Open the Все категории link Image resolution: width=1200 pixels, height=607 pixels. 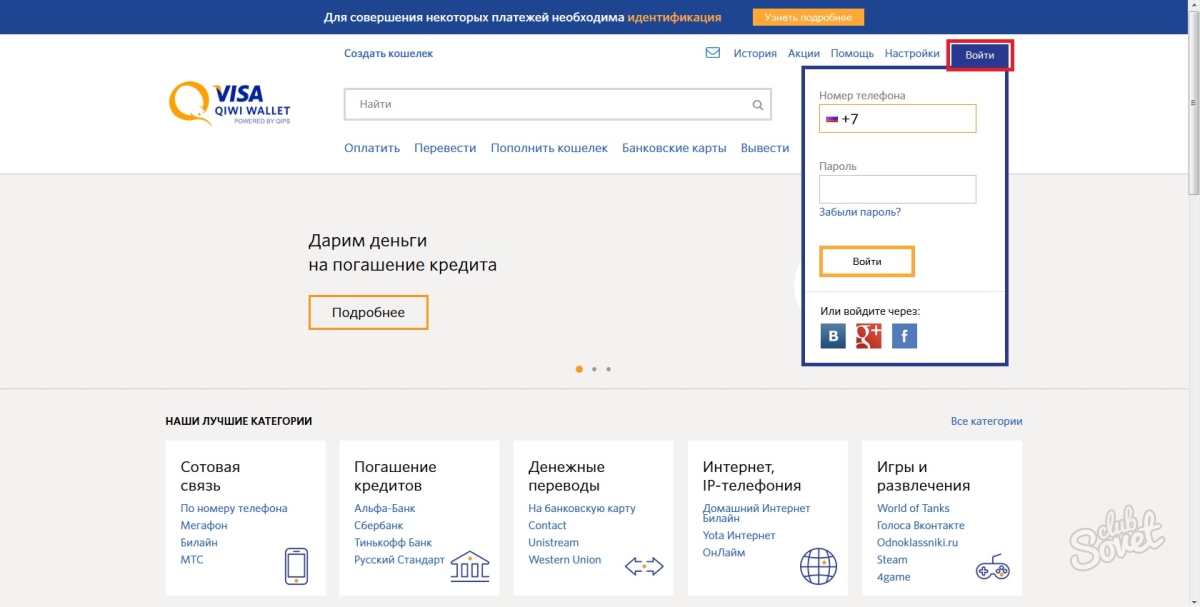[x=986, y=422]
